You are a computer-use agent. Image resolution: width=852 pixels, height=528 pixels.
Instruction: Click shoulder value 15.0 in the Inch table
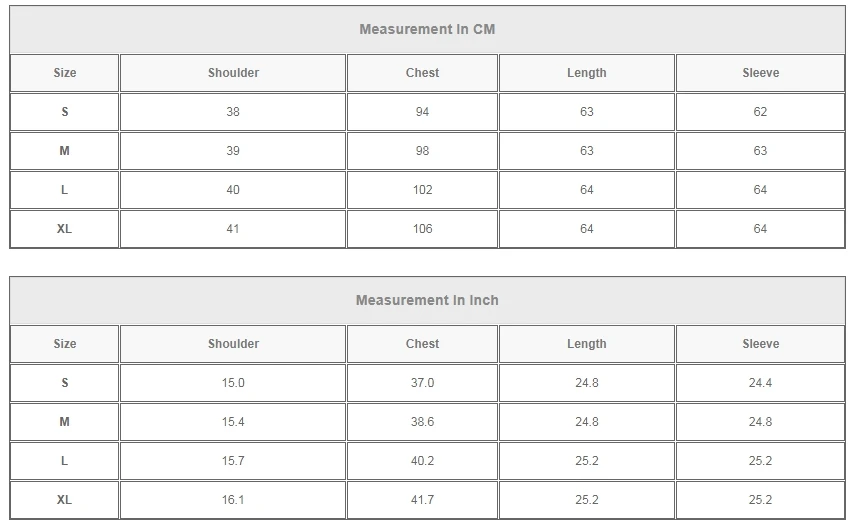point(233,383)
